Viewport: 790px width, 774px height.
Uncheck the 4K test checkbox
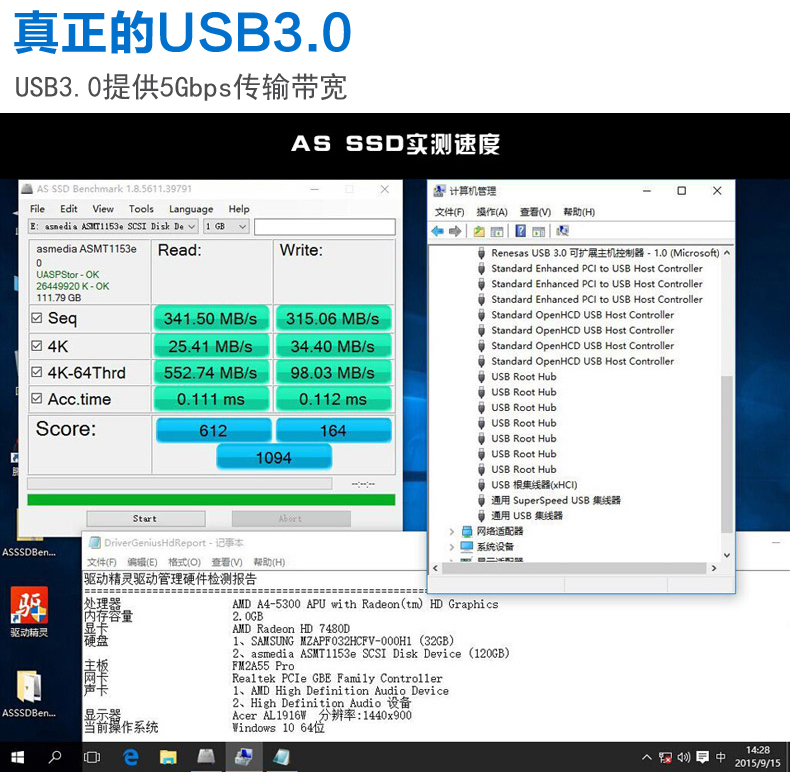click(x=37, y=346)
